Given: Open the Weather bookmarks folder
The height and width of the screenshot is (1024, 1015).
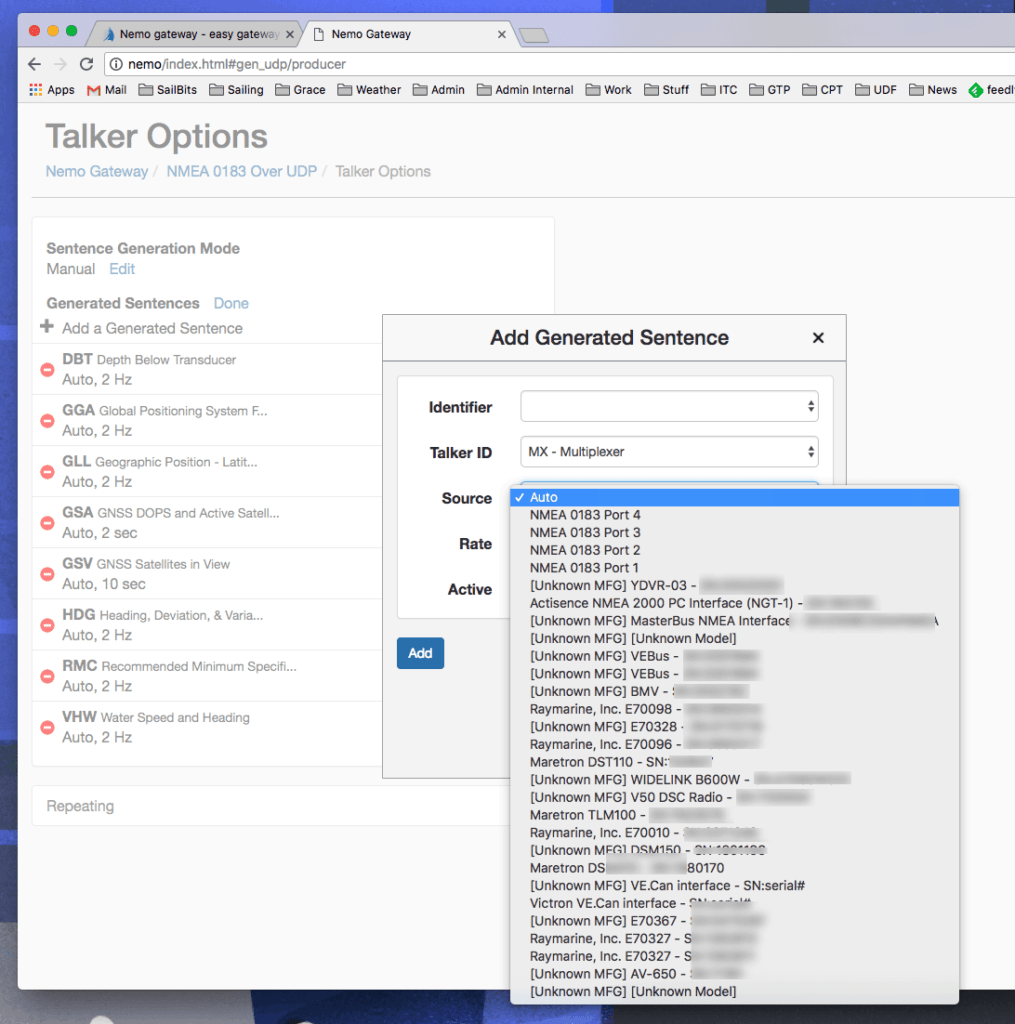Looking at the screenshot, I should coord(370,89).
